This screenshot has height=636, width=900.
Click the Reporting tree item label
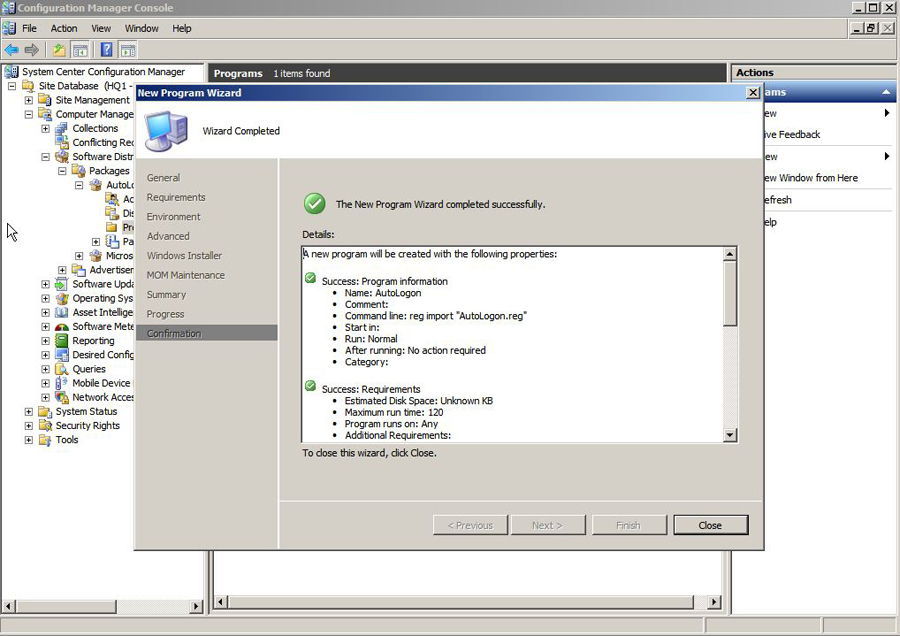point(93,340)
